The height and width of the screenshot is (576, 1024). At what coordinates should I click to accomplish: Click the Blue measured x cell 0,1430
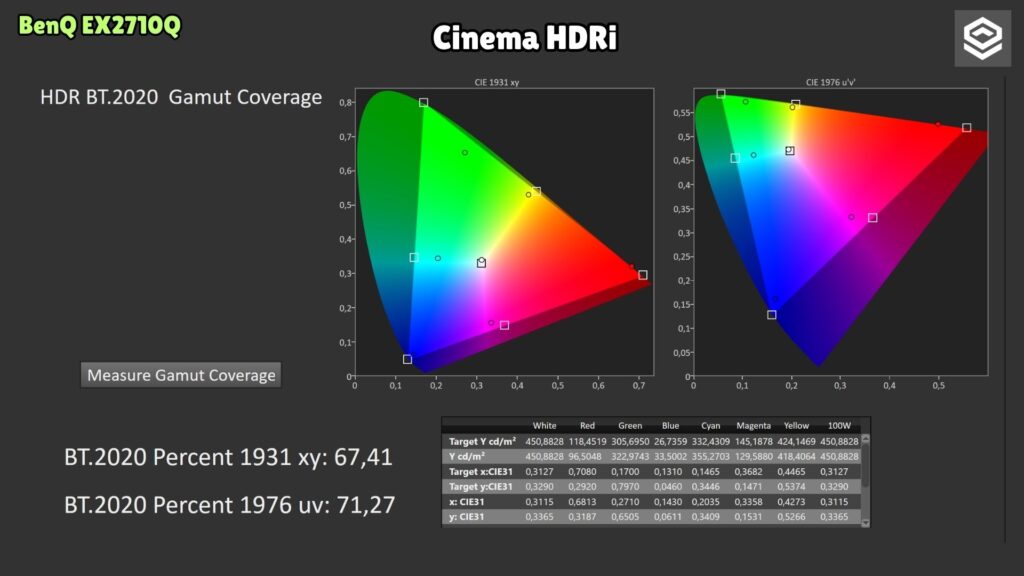coord(668,502)
